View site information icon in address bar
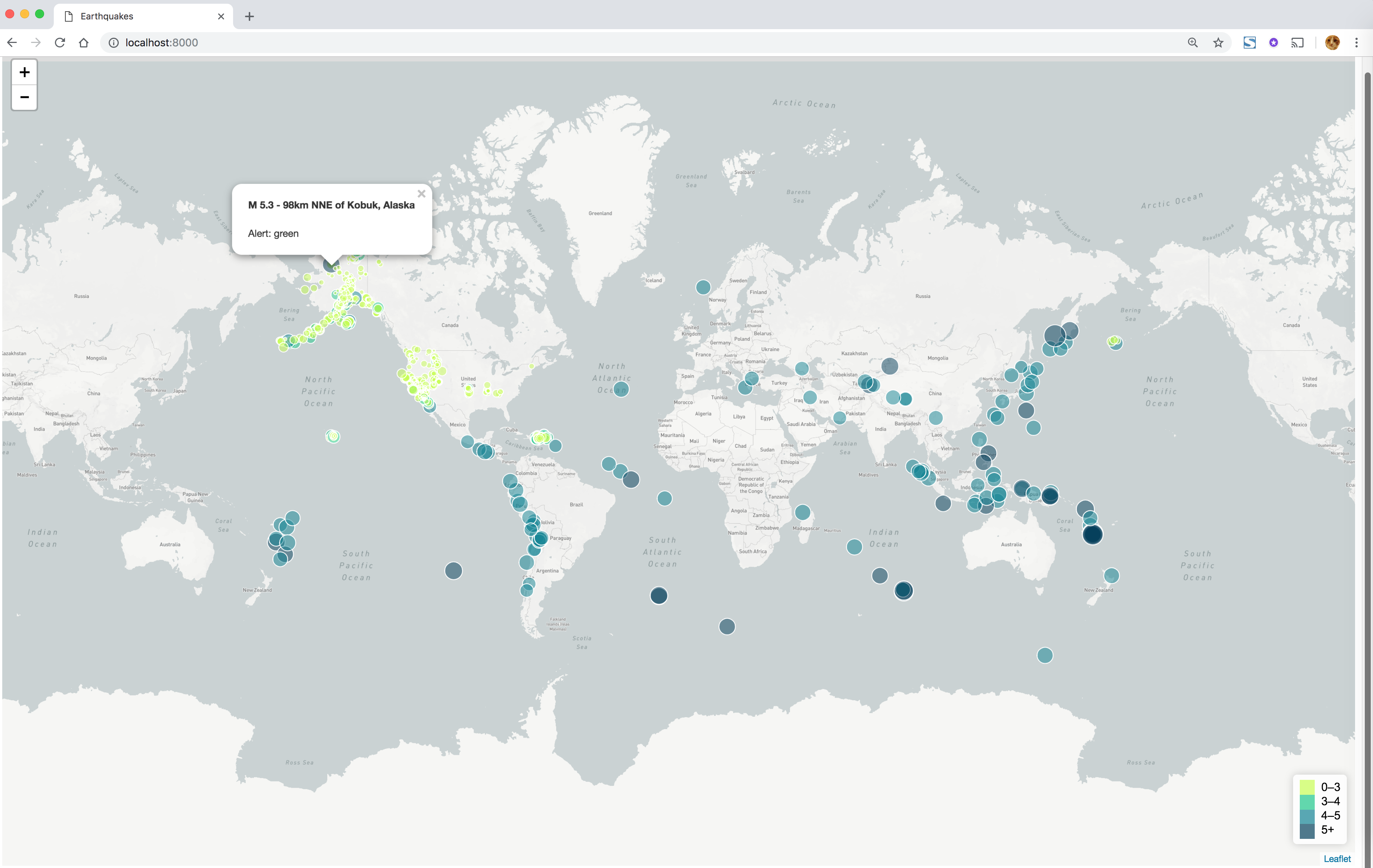The image size is (1373, 868). click(114, 43)
